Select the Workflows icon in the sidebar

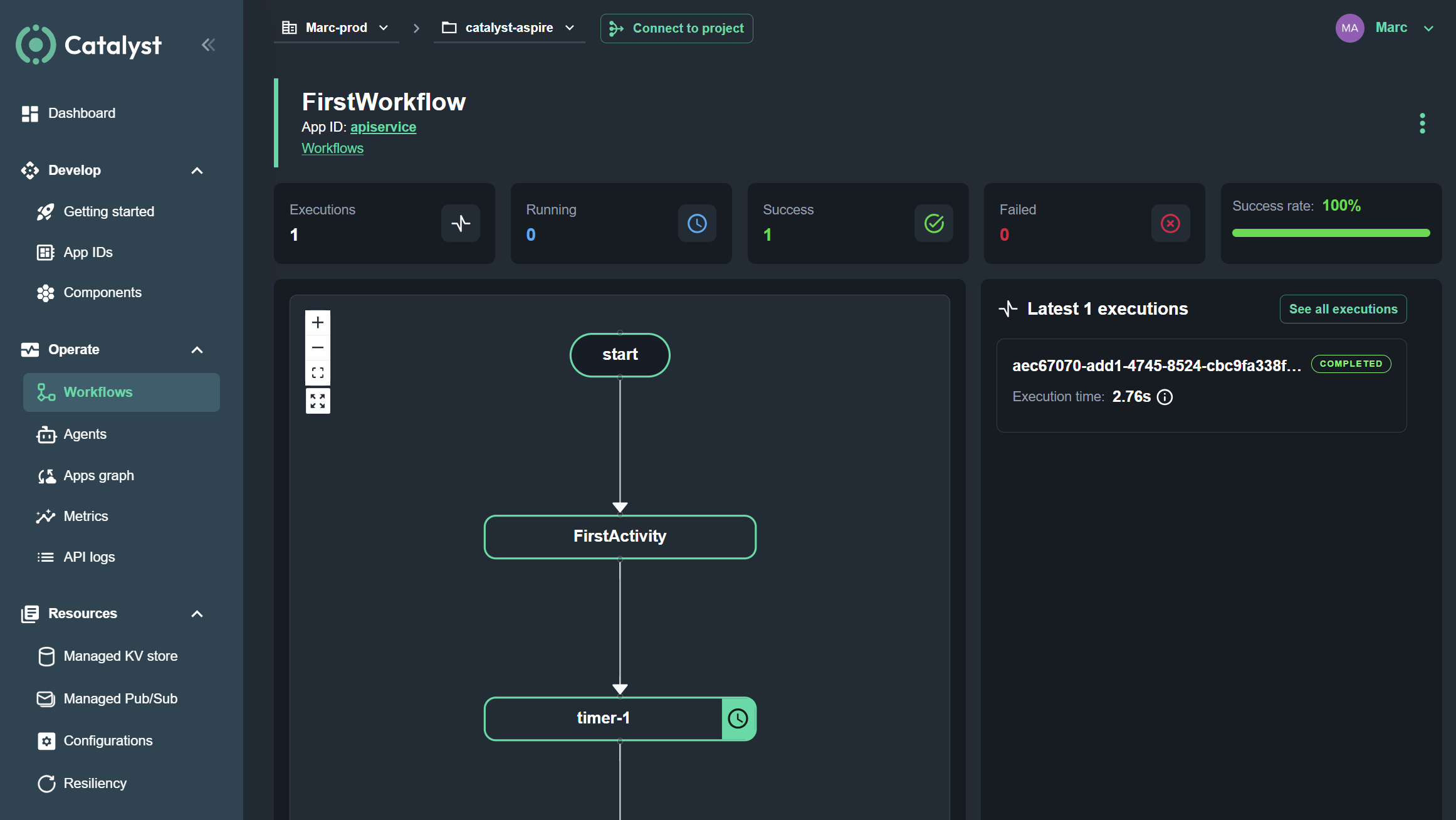tap(45, 392)
